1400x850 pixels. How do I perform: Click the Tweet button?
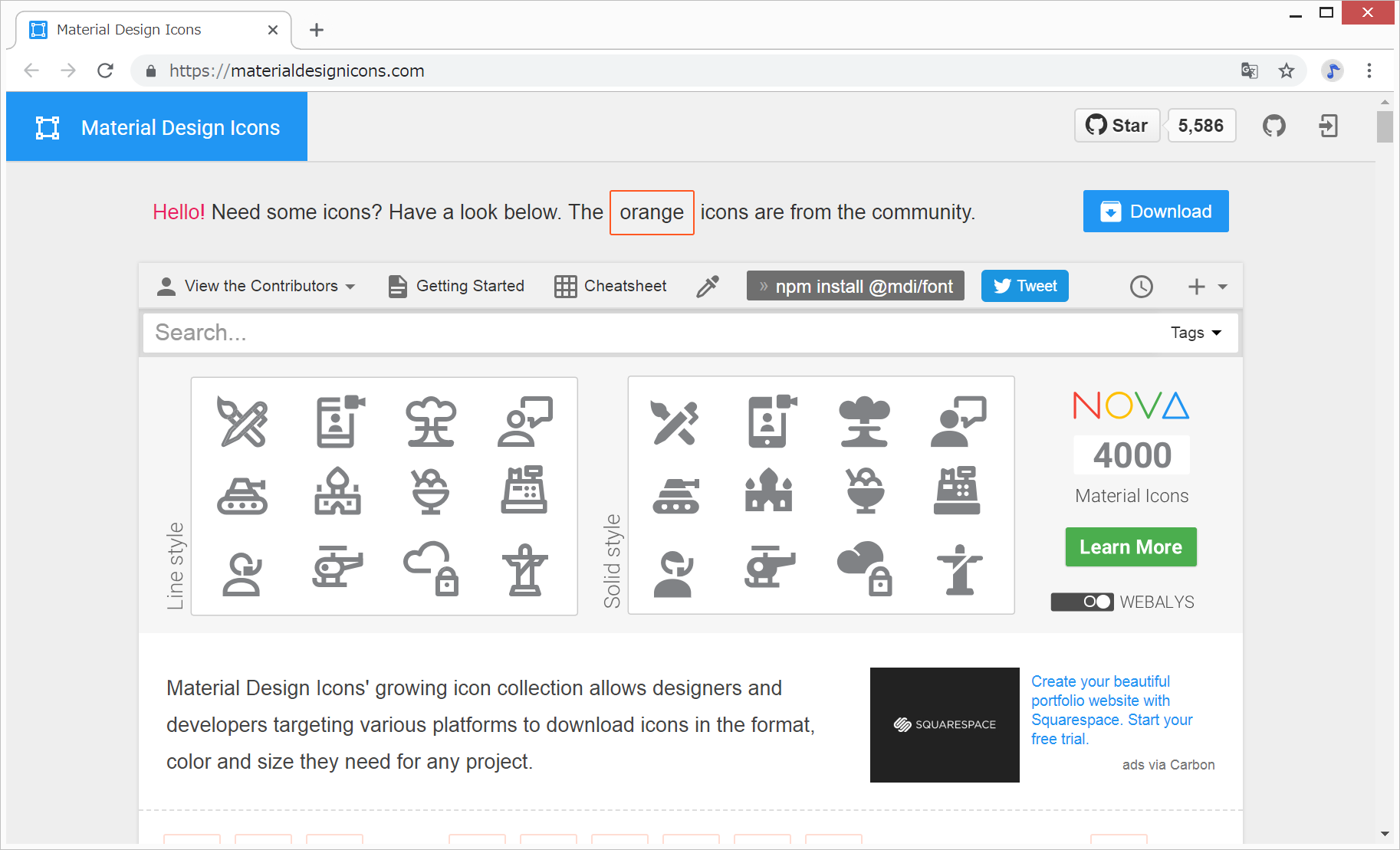click(1024, 286)
